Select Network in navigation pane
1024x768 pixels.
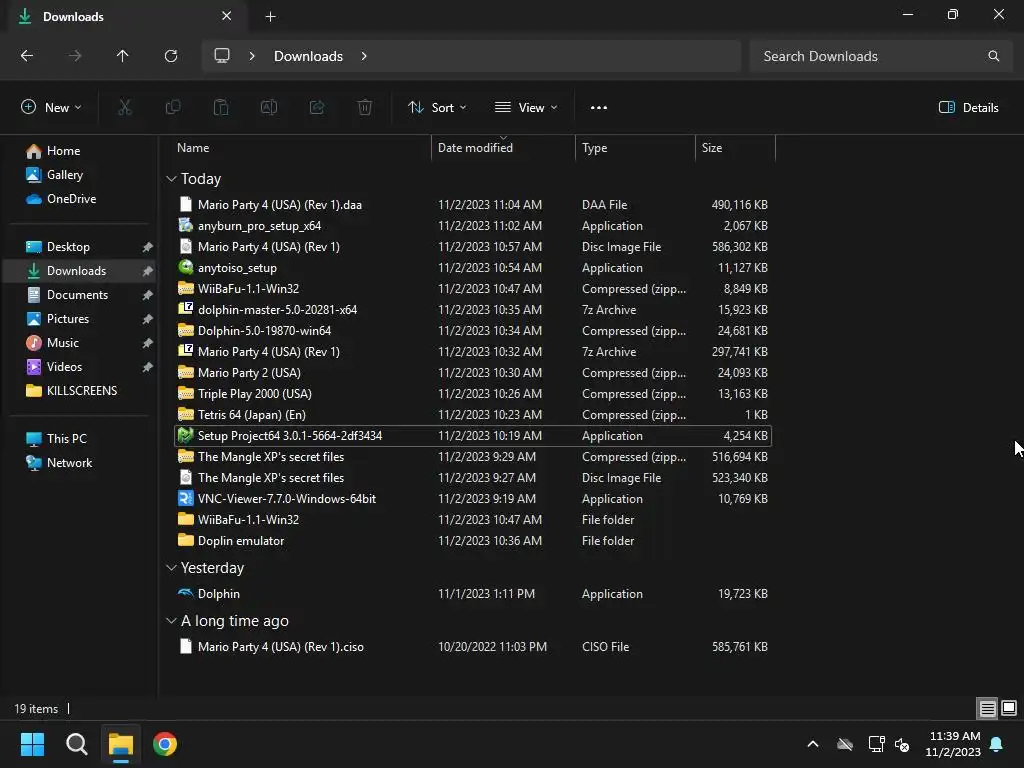point(69,462)
